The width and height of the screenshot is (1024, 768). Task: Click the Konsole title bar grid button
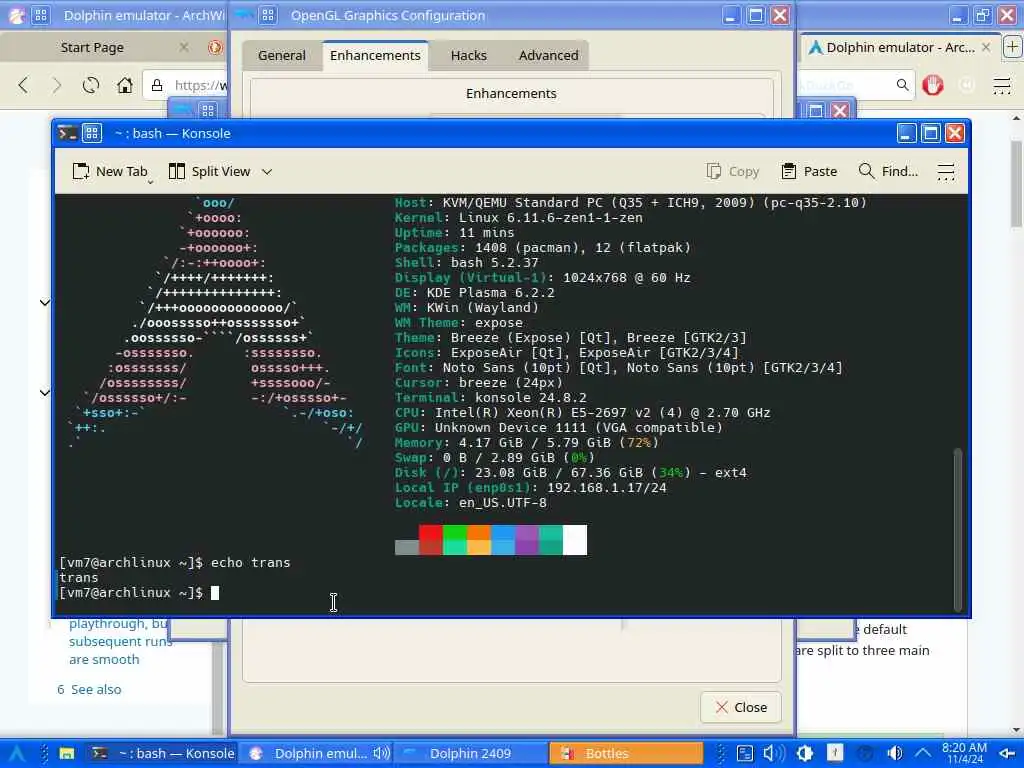point(91,133)
